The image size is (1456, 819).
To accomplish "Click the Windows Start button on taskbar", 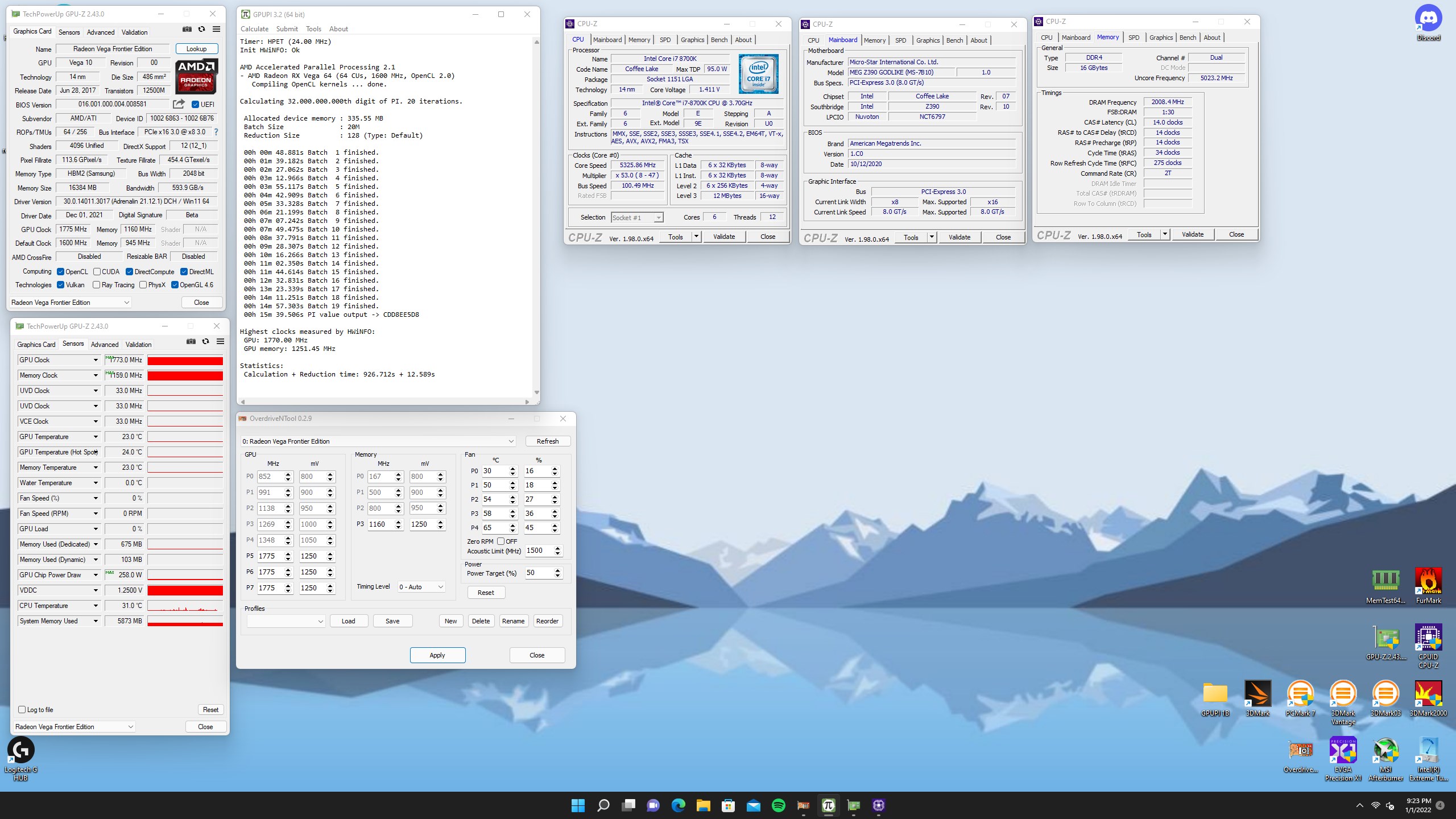I will click(578, 805).
